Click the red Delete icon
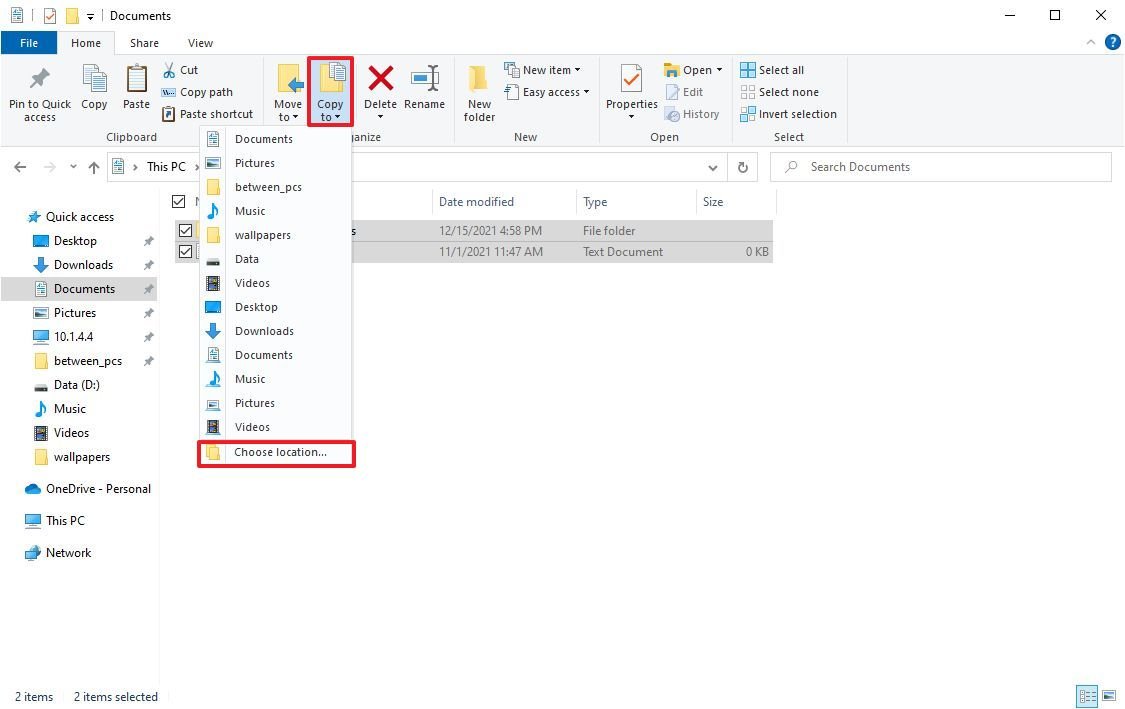This screenshot has height=709, width=1125. coord(380,78)
